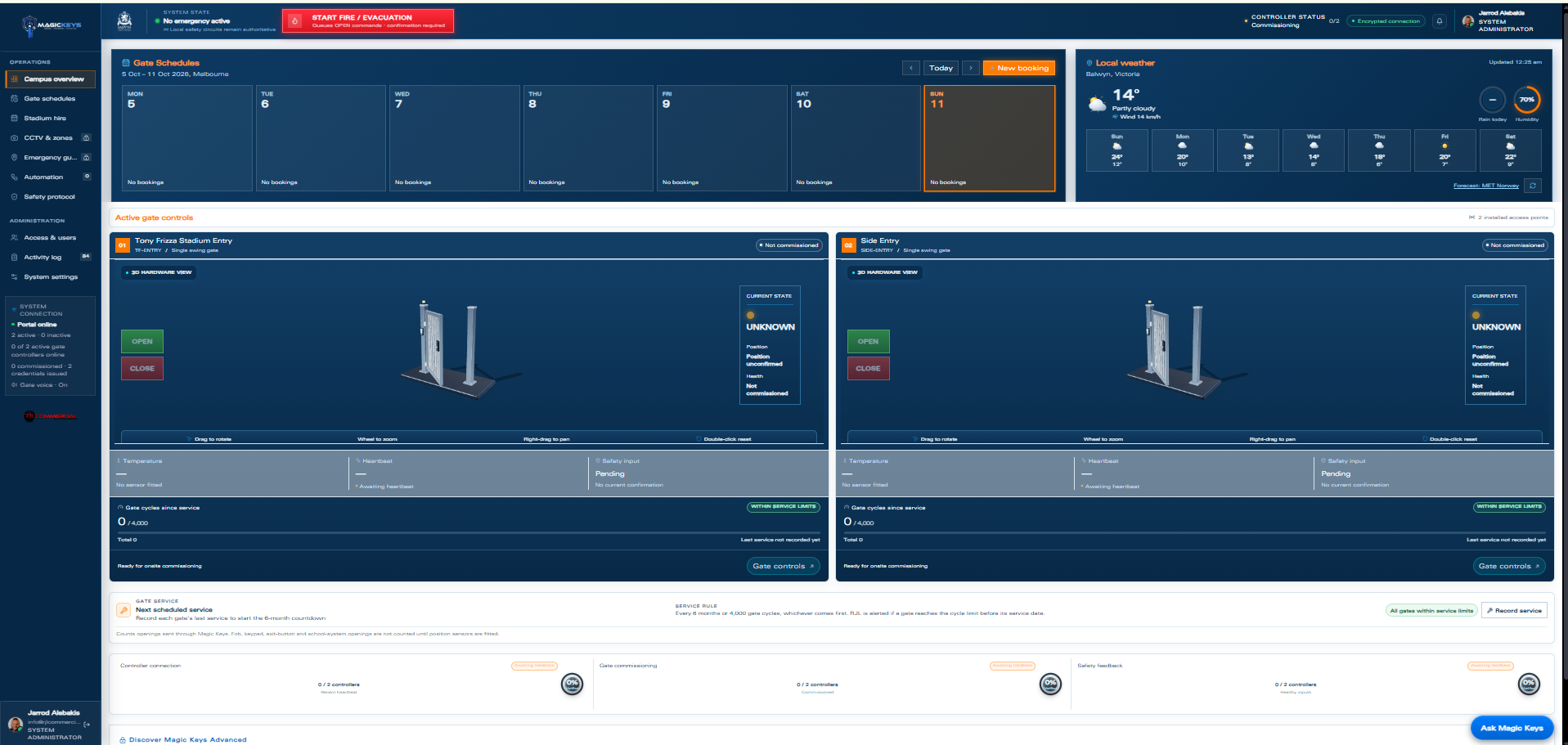
Task: Click the Automation count badge
Action: (87, 177)
